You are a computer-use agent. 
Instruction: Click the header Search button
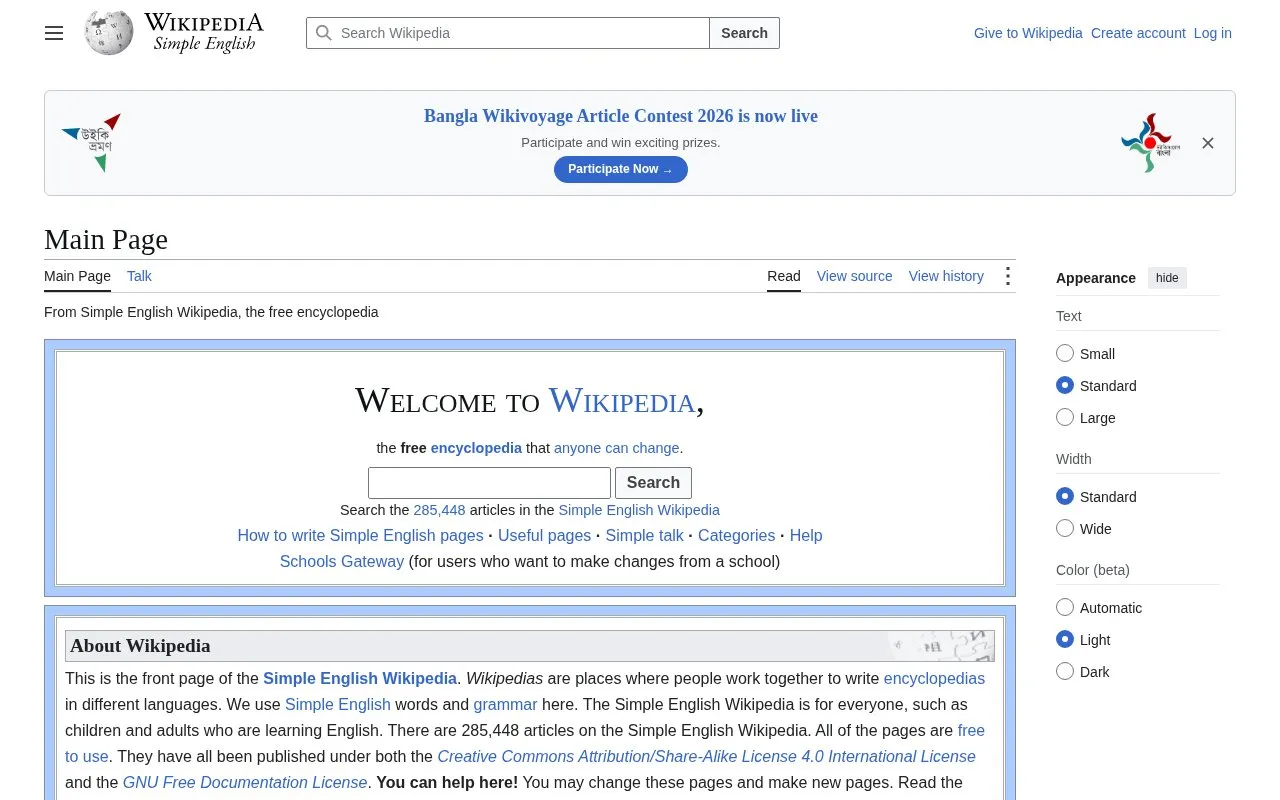pyautogui.click(x=744, y=33)
